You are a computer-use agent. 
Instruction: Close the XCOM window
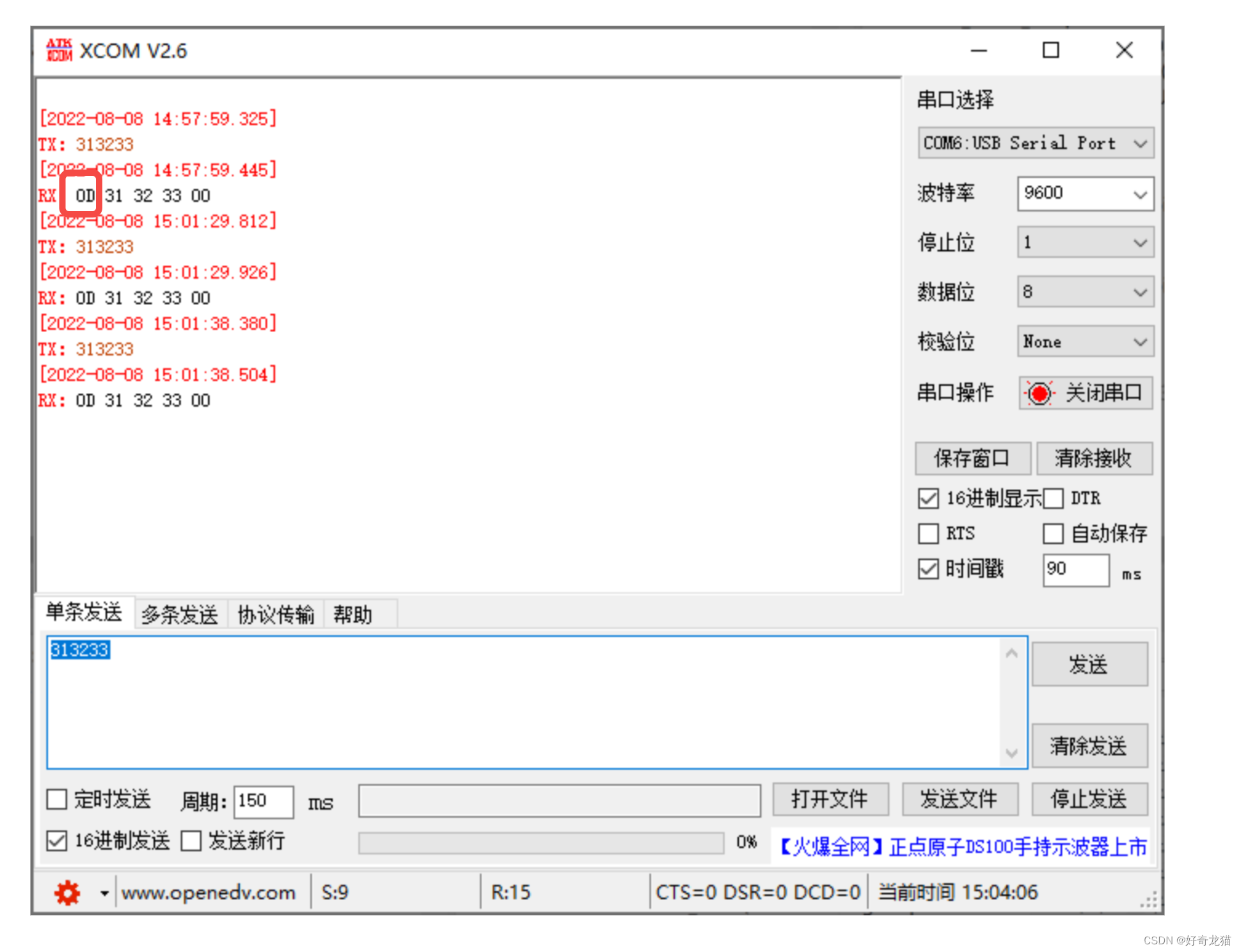click(x=1124, y=51)
